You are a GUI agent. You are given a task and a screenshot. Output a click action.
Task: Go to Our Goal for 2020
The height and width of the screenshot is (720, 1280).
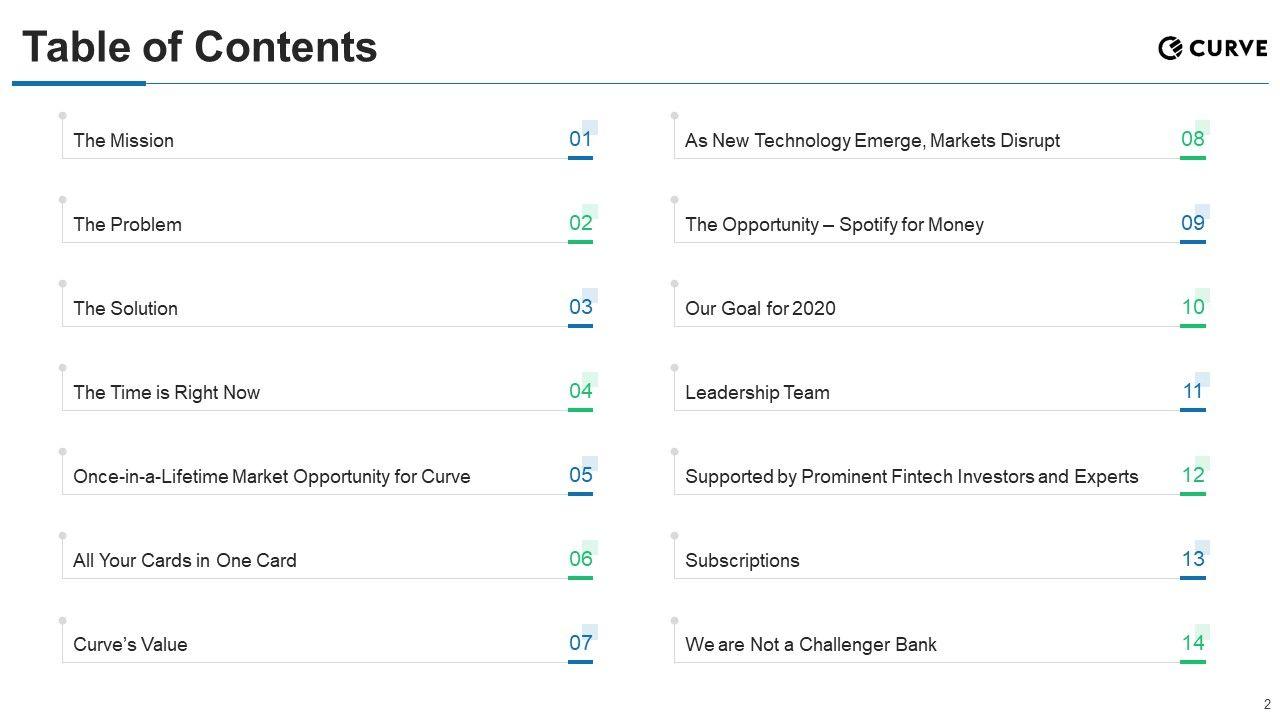(x=760, y=309)
